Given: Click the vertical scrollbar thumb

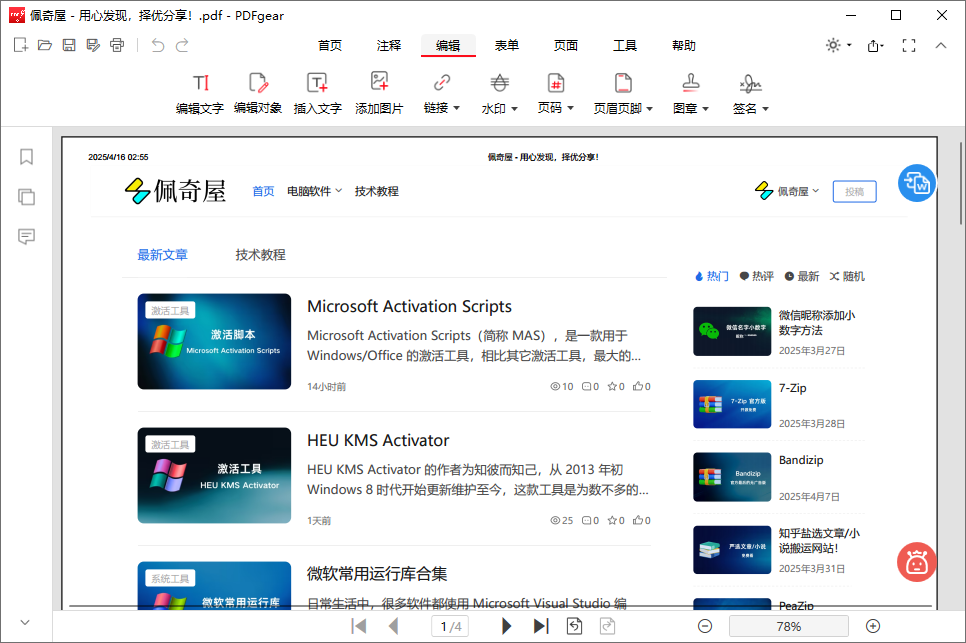Looking at the screenshot, I should (x=961, y=184).
